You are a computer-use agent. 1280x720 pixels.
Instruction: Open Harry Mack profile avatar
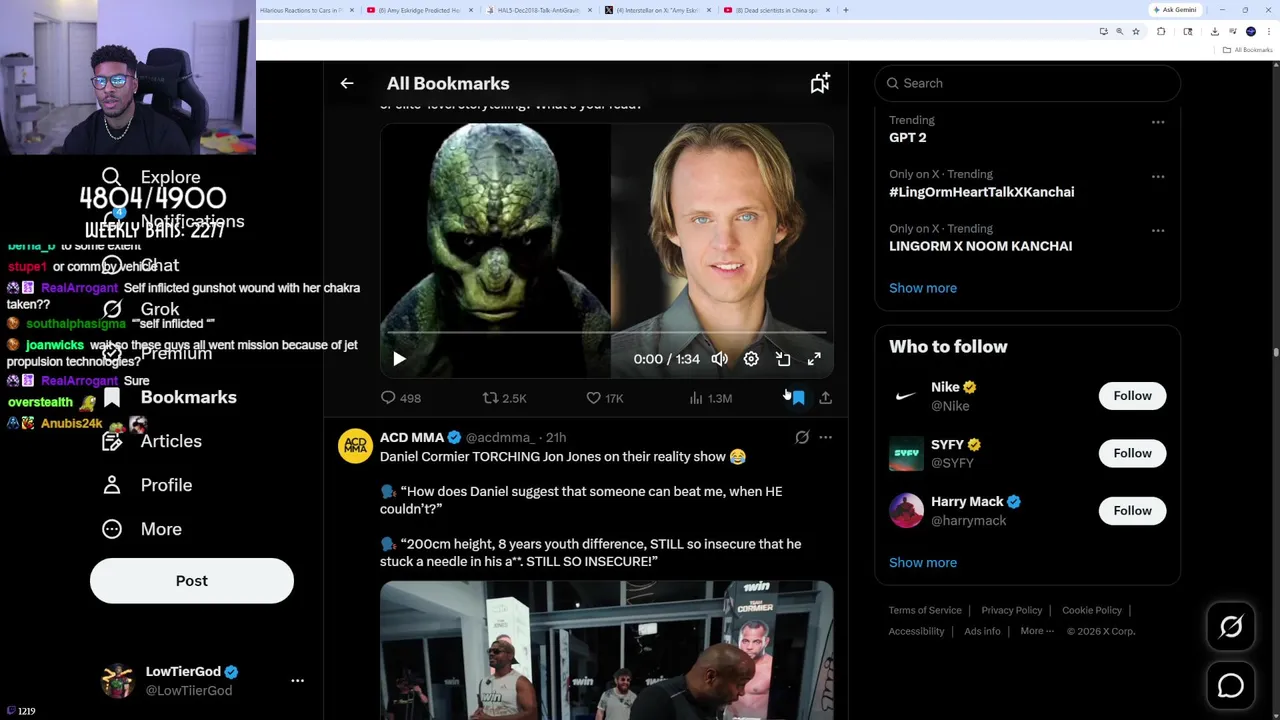[x=906, y=511]
